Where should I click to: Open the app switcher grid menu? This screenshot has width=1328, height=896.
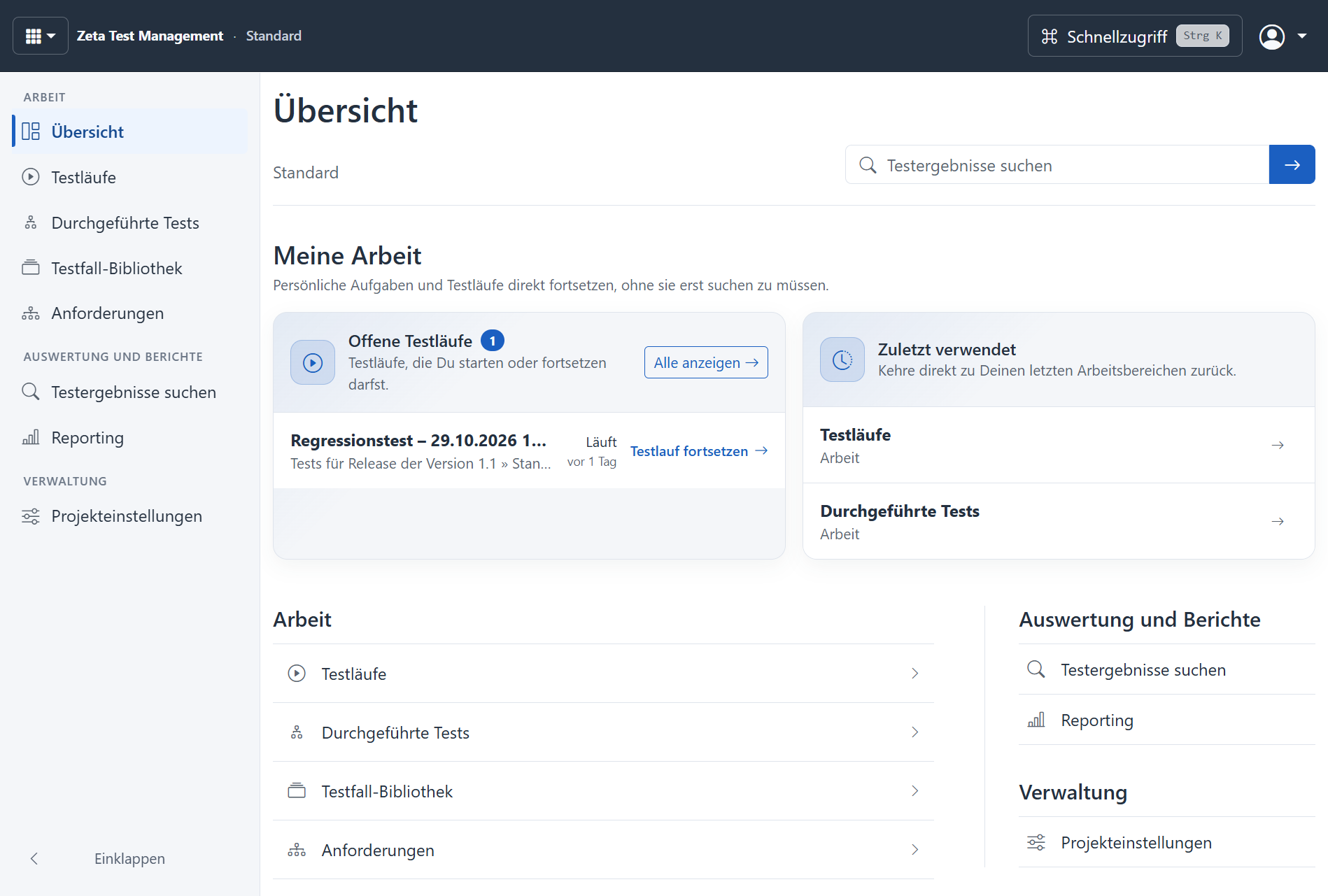click(40, 36)
